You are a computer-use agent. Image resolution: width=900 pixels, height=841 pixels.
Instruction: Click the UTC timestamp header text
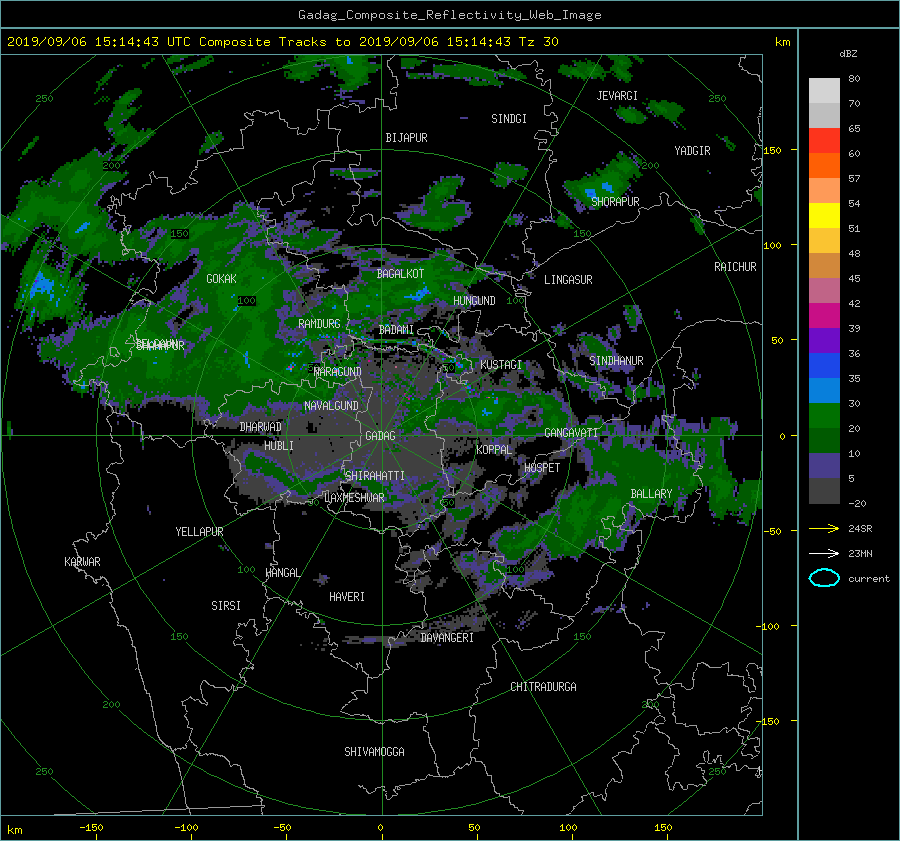click(282, 42)
